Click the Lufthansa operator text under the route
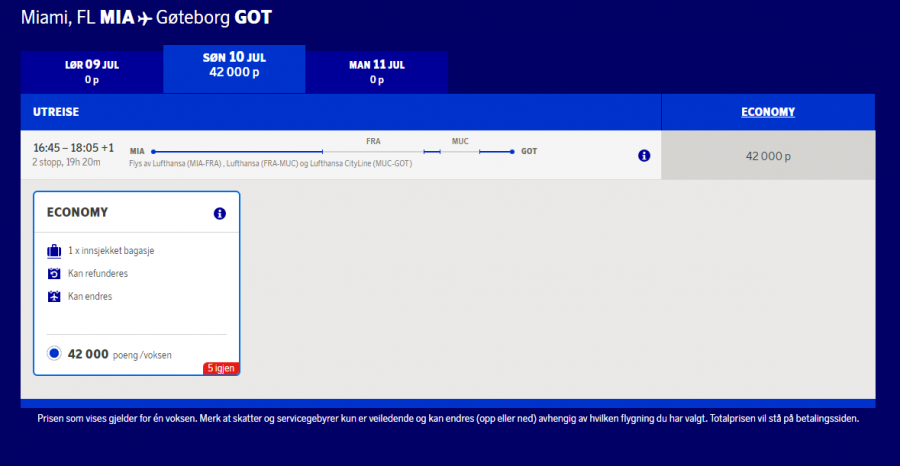Viewport: 900px width, 466px height. click(x=270, y=163)
